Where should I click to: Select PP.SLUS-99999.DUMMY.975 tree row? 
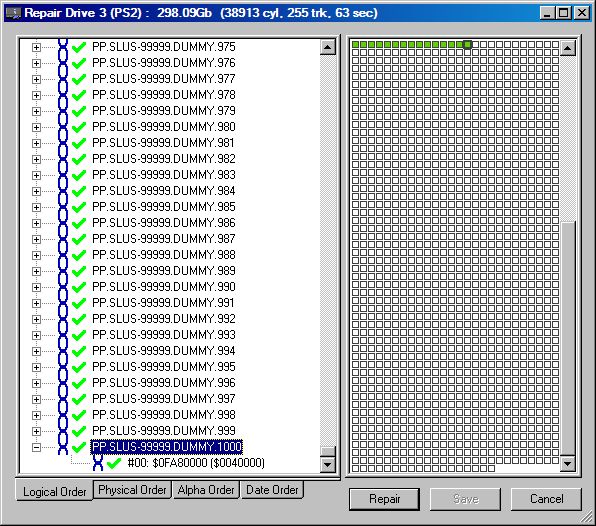click(x=164, y=47)
